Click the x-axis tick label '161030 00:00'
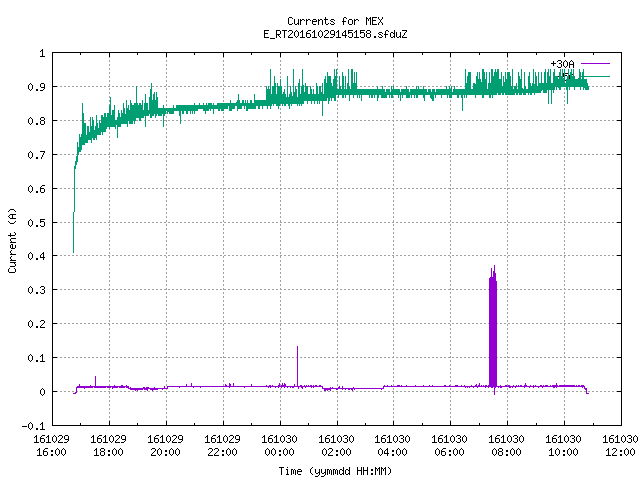This screenshot has height=480, width=640. point(279,446)
